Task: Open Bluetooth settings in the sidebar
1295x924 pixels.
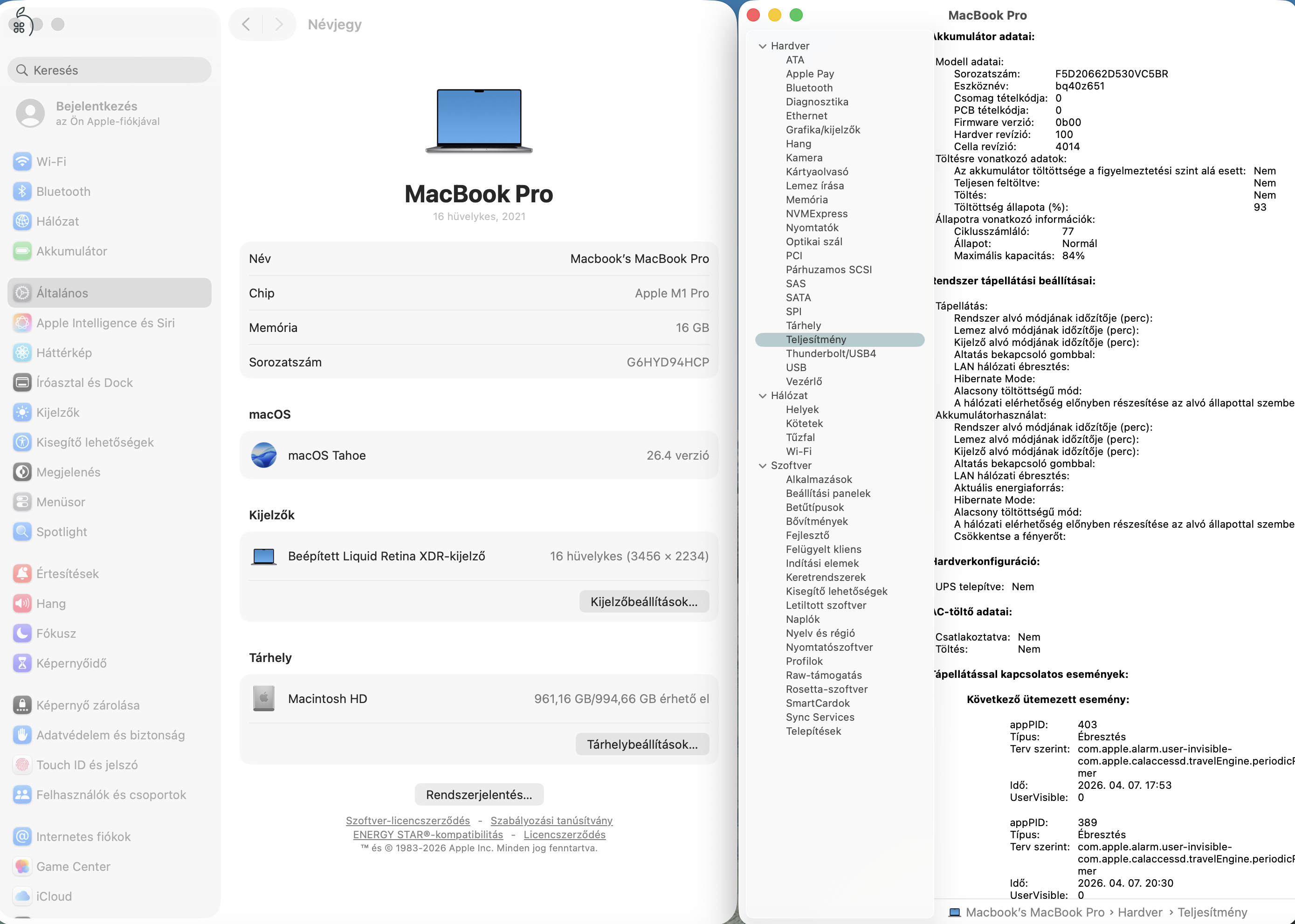Action: tap(62, 191)
